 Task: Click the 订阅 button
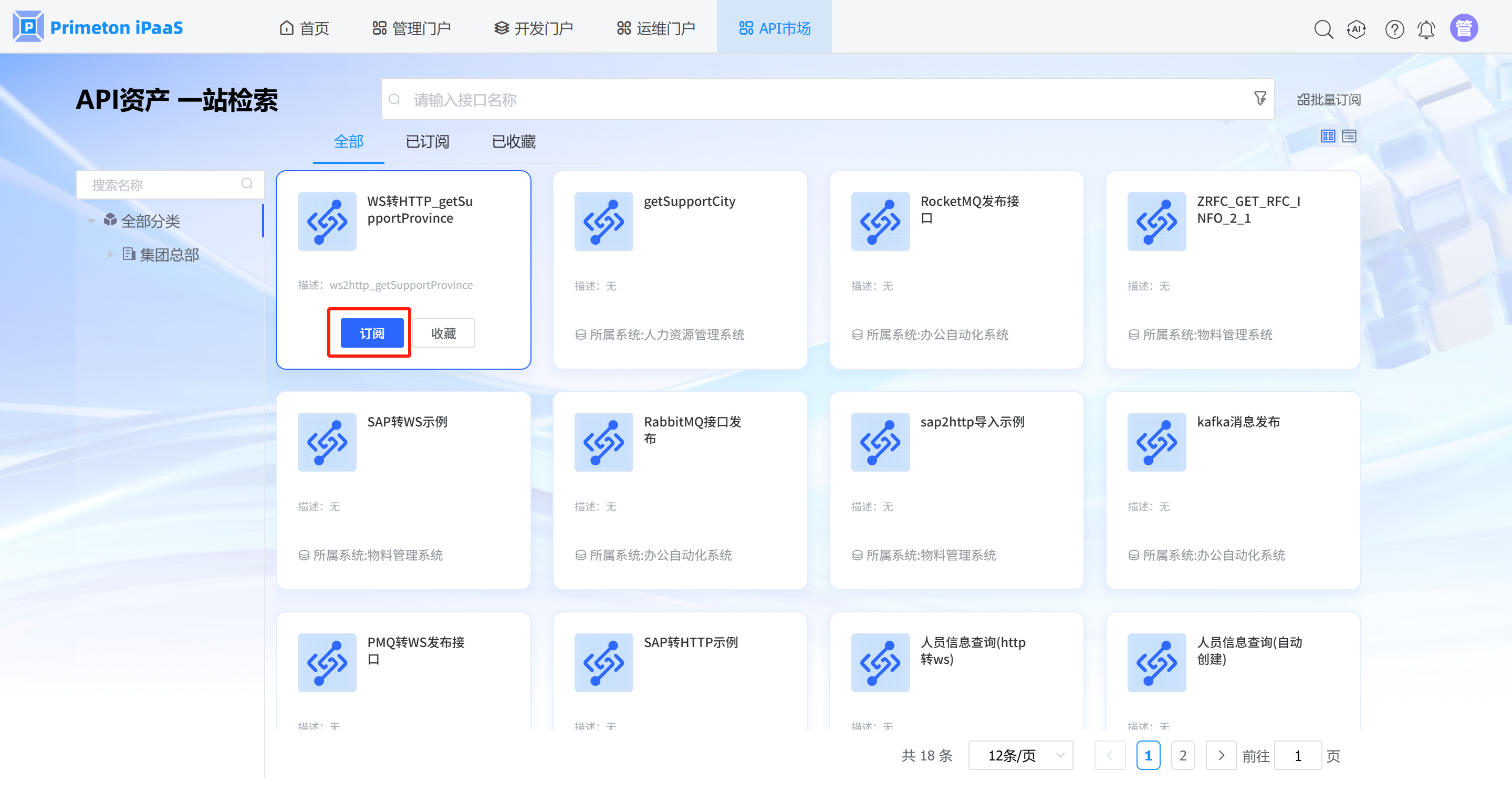click(372, 333)
